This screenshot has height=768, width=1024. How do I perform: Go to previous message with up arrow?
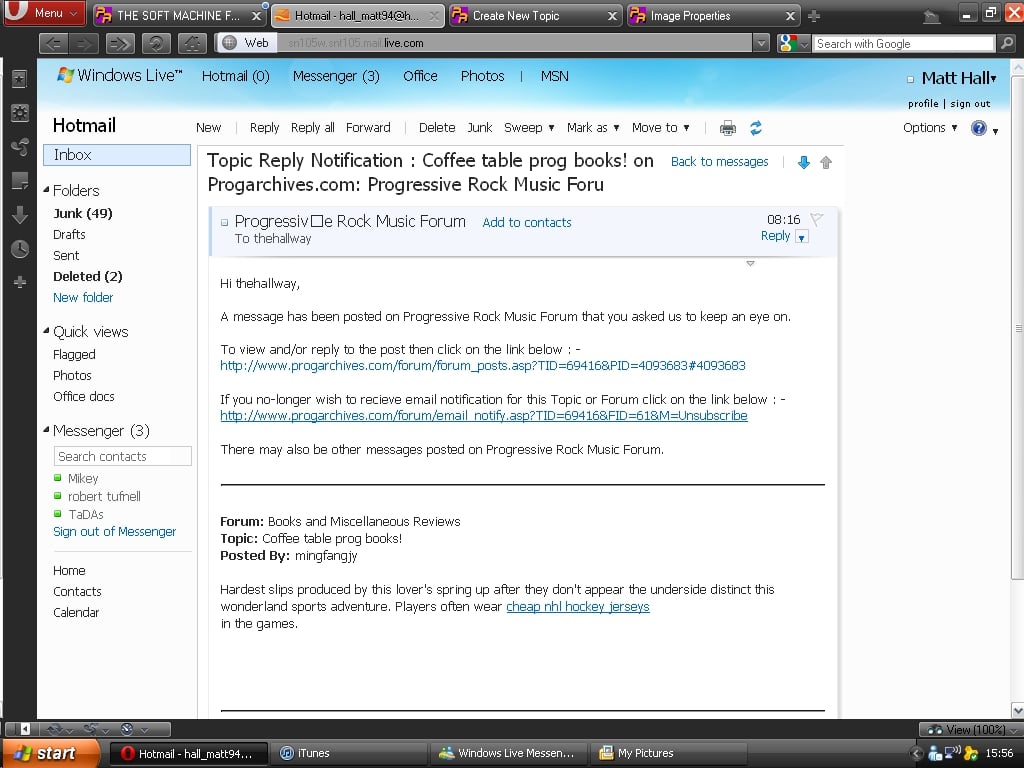[x=826, y=163]
